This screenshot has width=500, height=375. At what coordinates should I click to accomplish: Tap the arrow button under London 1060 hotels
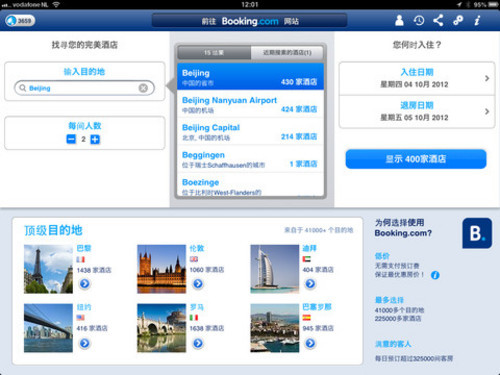pos(198,284)
